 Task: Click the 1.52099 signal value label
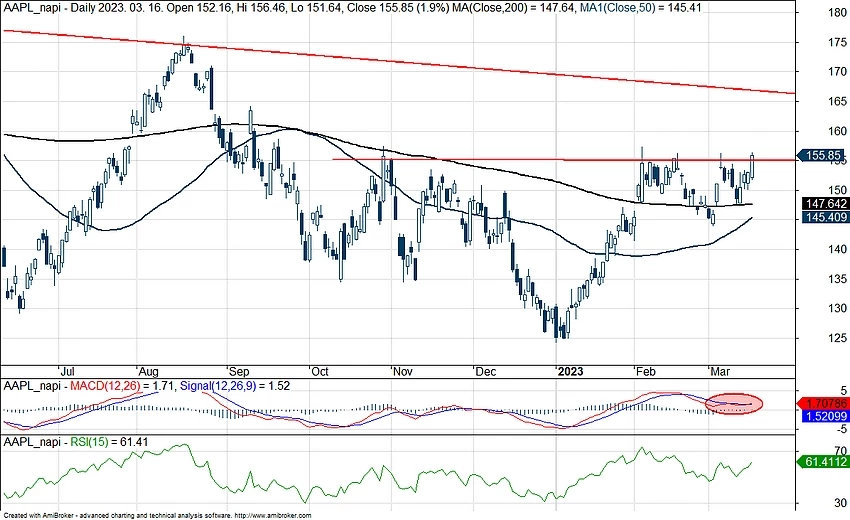point(825,416)
